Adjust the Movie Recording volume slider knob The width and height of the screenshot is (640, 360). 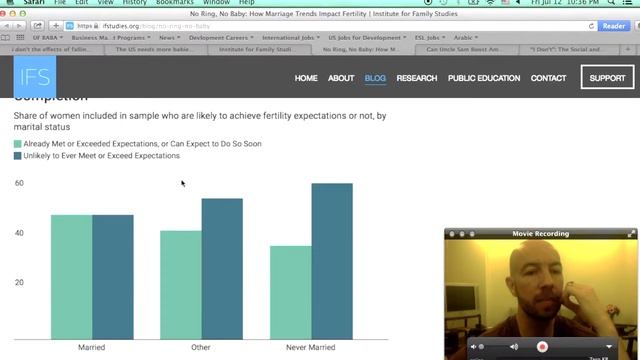point(481,347)
